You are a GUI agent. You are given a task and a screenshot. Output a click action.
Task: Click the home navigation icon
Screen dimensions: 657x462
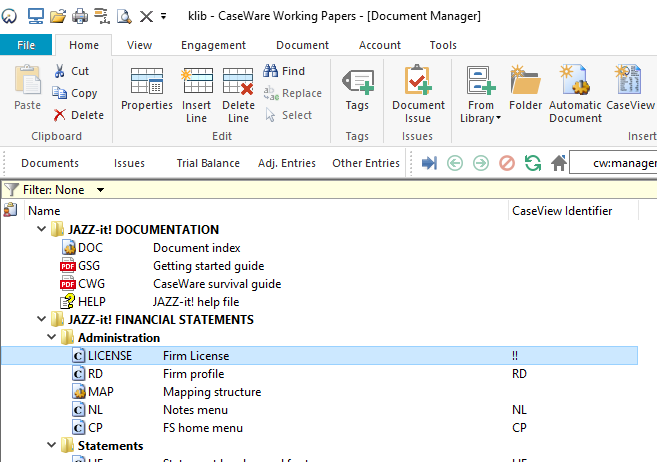tap(559, 163)
